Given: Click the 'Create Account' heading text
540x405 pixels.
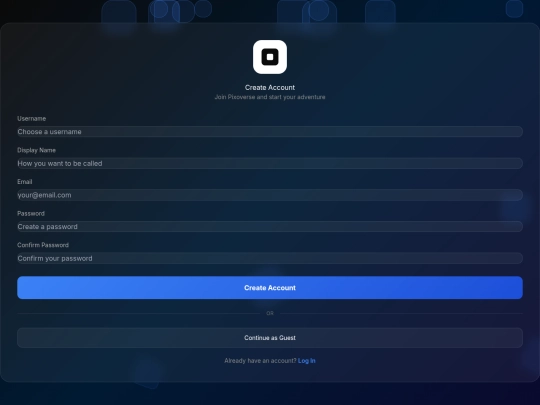Looking at the screenshot, I should [x=270, y=87].
